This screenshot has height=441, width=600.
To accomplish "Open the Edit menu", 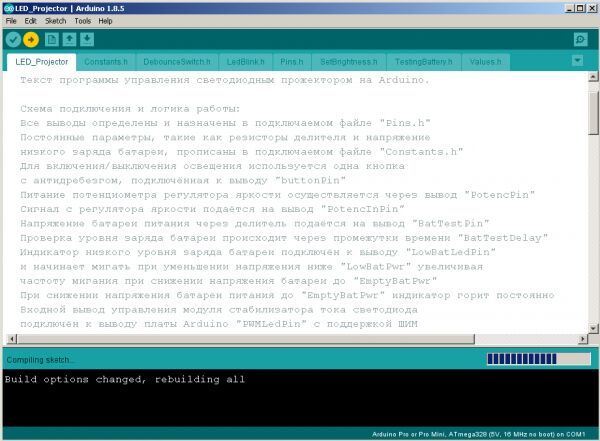I will [x=31, y=21].
